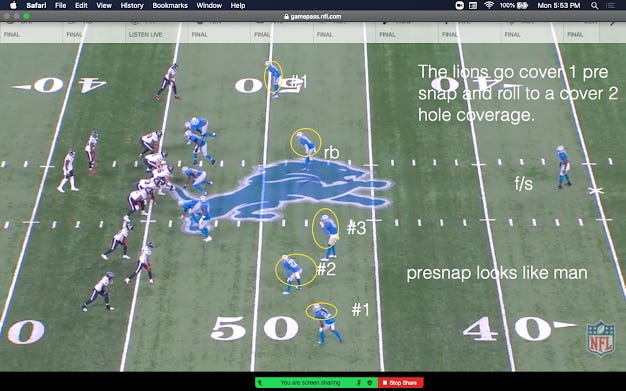
Task: Open the File menu
Action: [61, 6]
